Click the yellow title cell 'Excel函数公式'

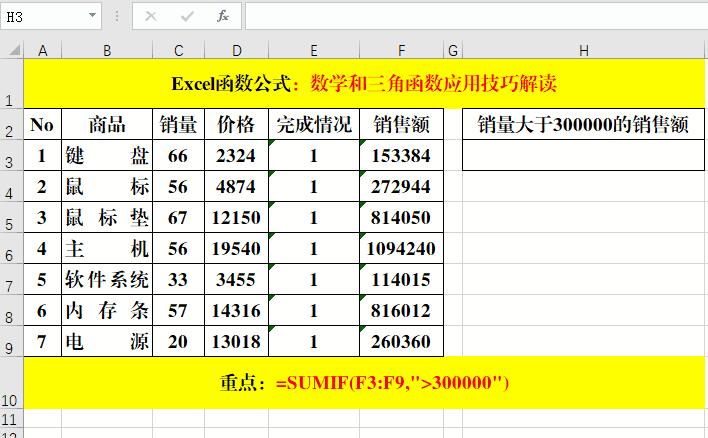(364, 84)
